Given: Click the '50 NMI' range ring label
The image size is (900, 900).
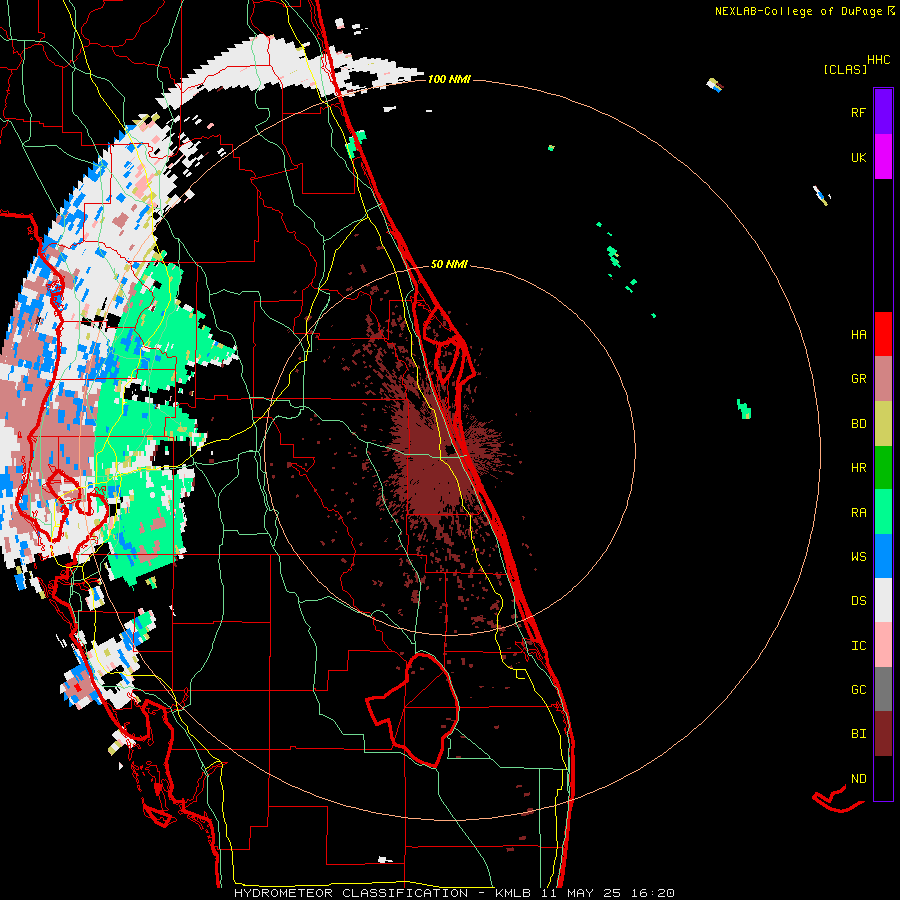Looking at the screenshot, I should [x=449, y=265].
